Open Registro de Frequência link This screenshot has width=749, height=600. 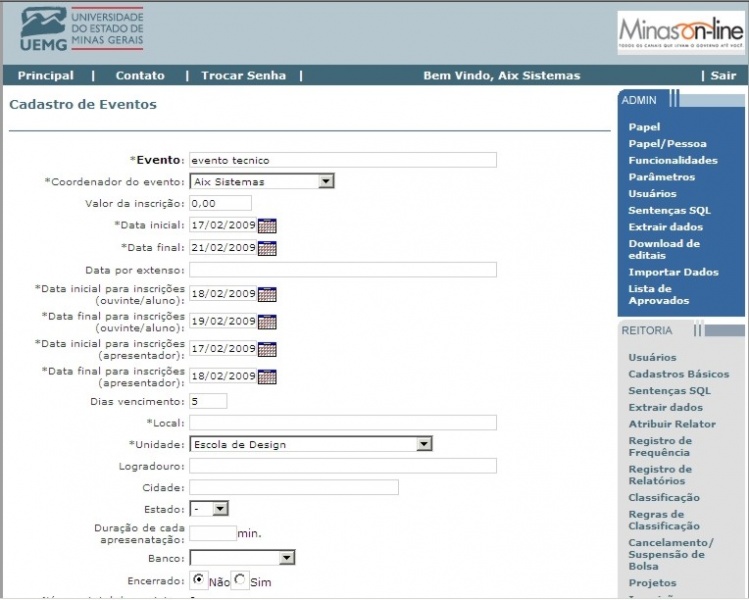point(660,446)
